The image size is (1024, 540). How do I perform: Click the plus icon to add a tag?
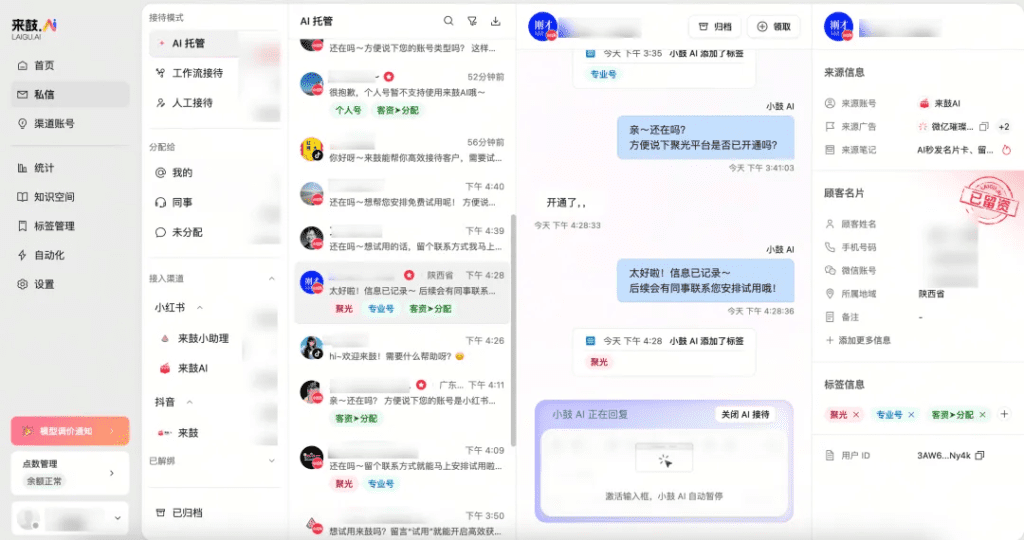pos(1004,414)
